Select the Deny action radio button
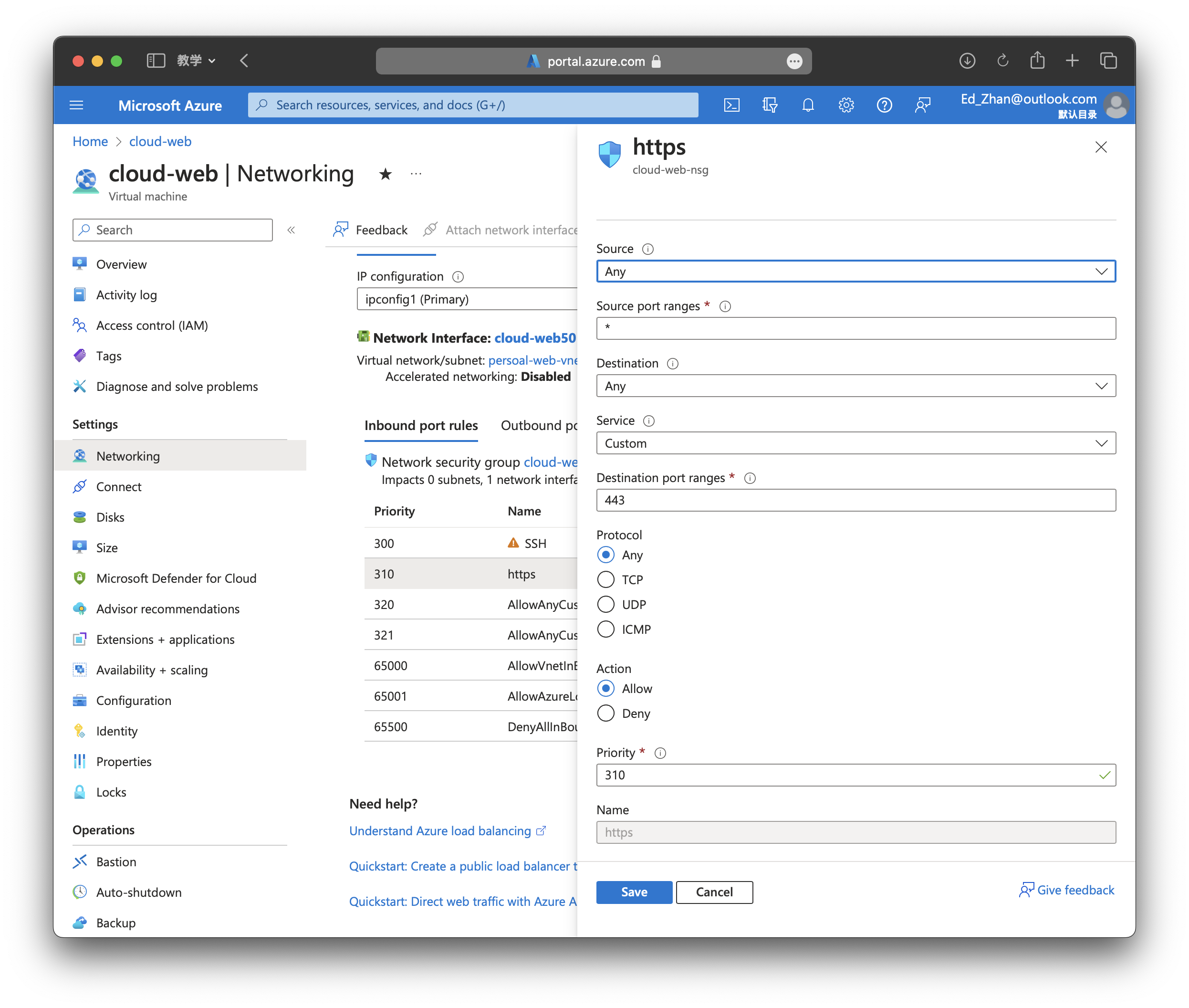The image size is (1189, 1008). [x=605, y=713]
